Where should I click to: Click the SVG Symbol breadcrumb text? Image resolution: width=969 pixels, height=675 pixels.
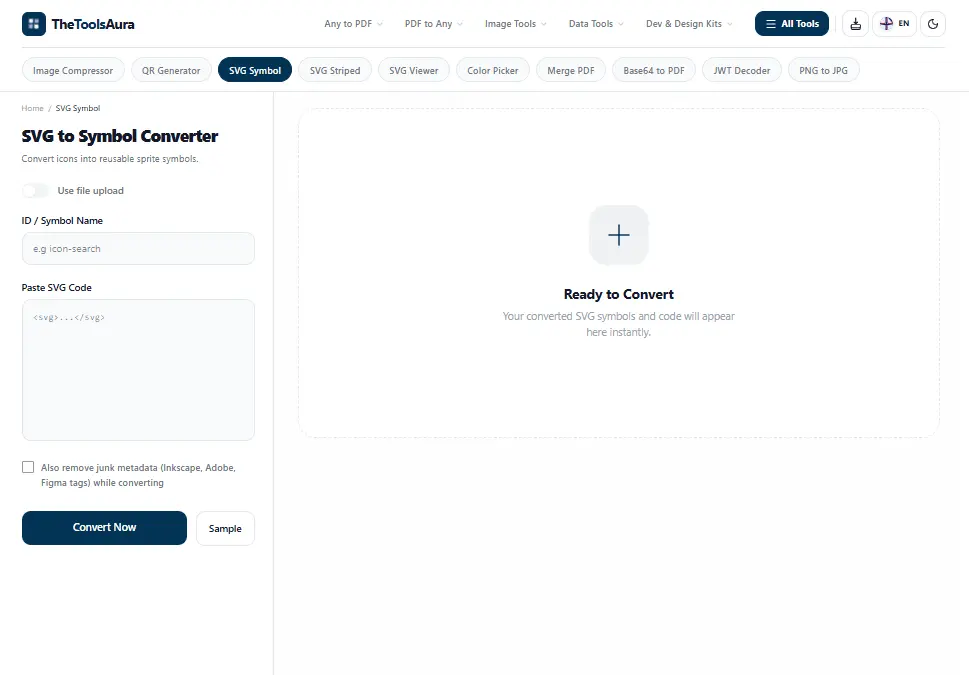point(78,108)
